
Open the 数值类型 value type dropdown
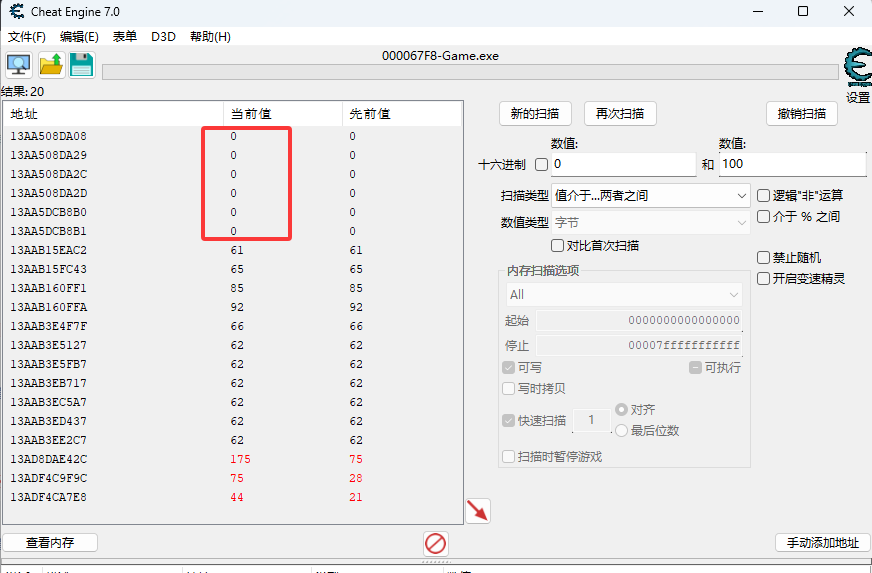tap(651, 223)
